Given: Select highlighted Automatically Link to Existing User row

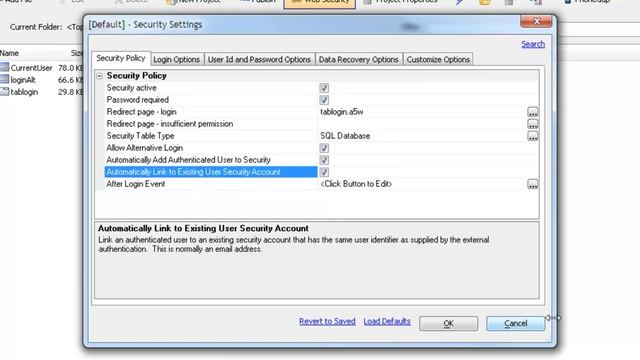Looking at the screenshot, I should point(211,172).
